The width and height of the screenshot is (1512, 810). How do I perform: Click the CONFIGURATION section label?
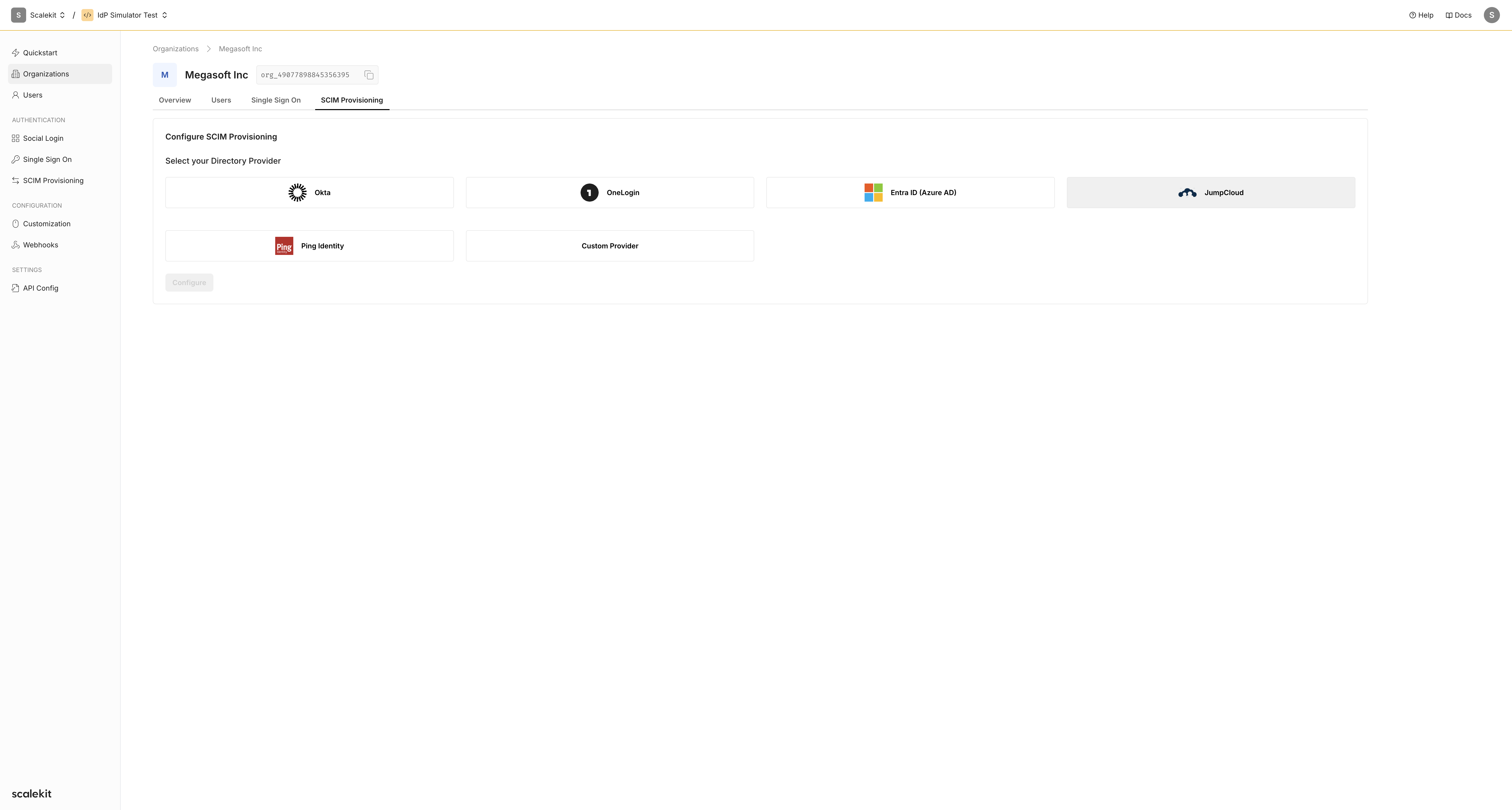click(36, 206)
